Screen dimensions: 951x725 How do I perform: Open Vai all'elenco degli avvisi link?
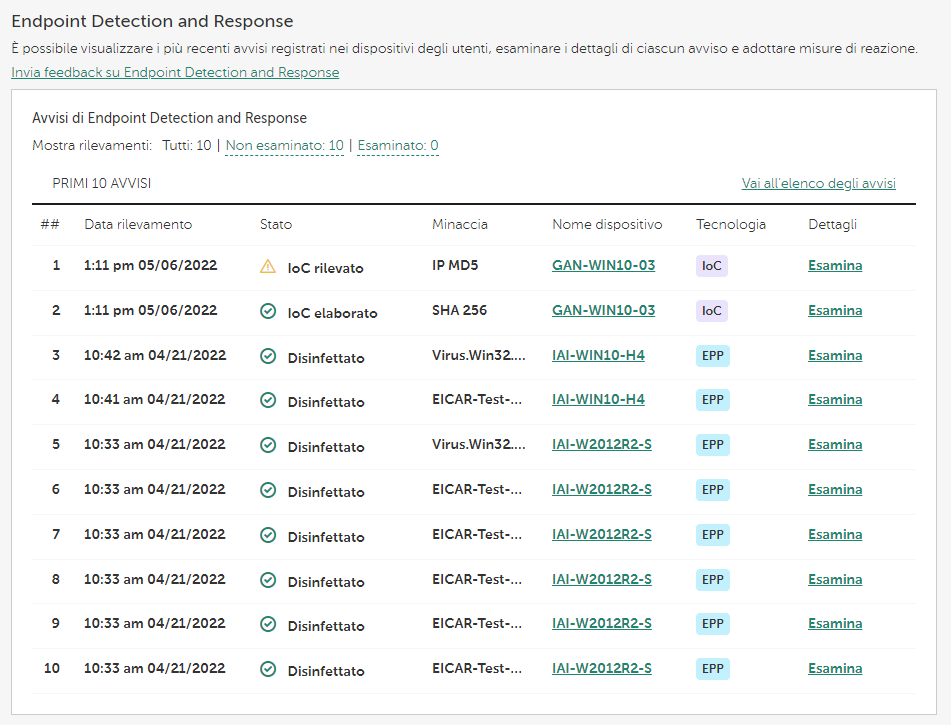click(818, 184)
